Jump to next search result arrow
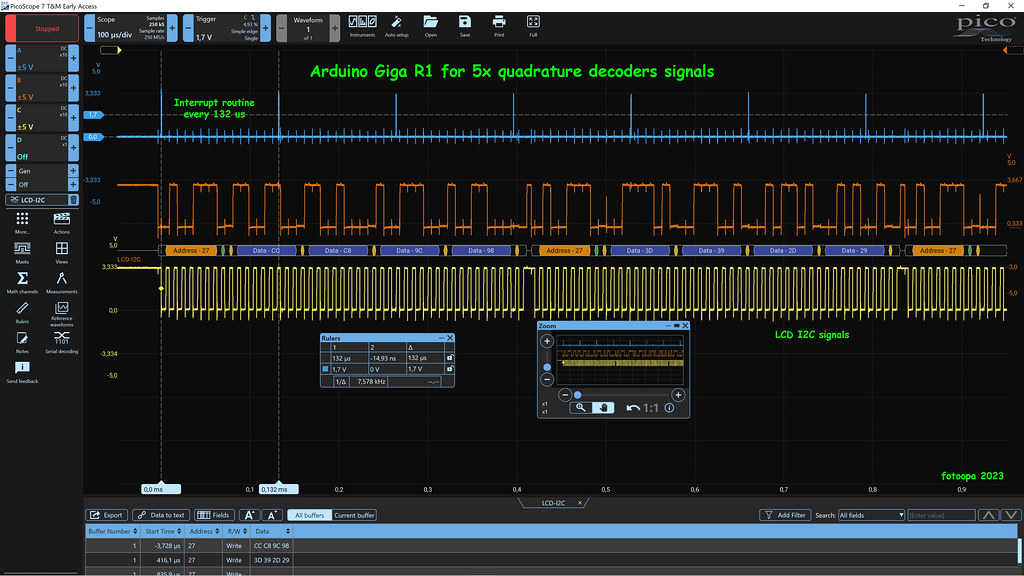The height and width of the screenshot is (576, 1024). [x=1011, y=515]
